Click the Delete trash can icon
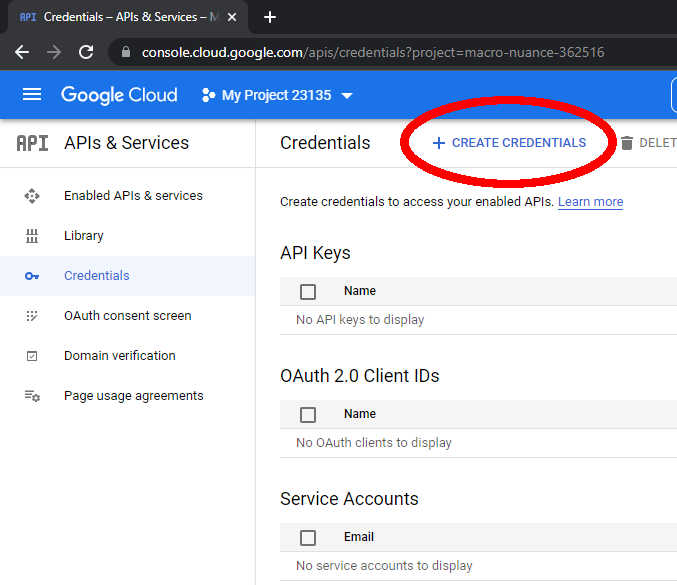Viewport: 677px width, 585px height. [627, 143]
